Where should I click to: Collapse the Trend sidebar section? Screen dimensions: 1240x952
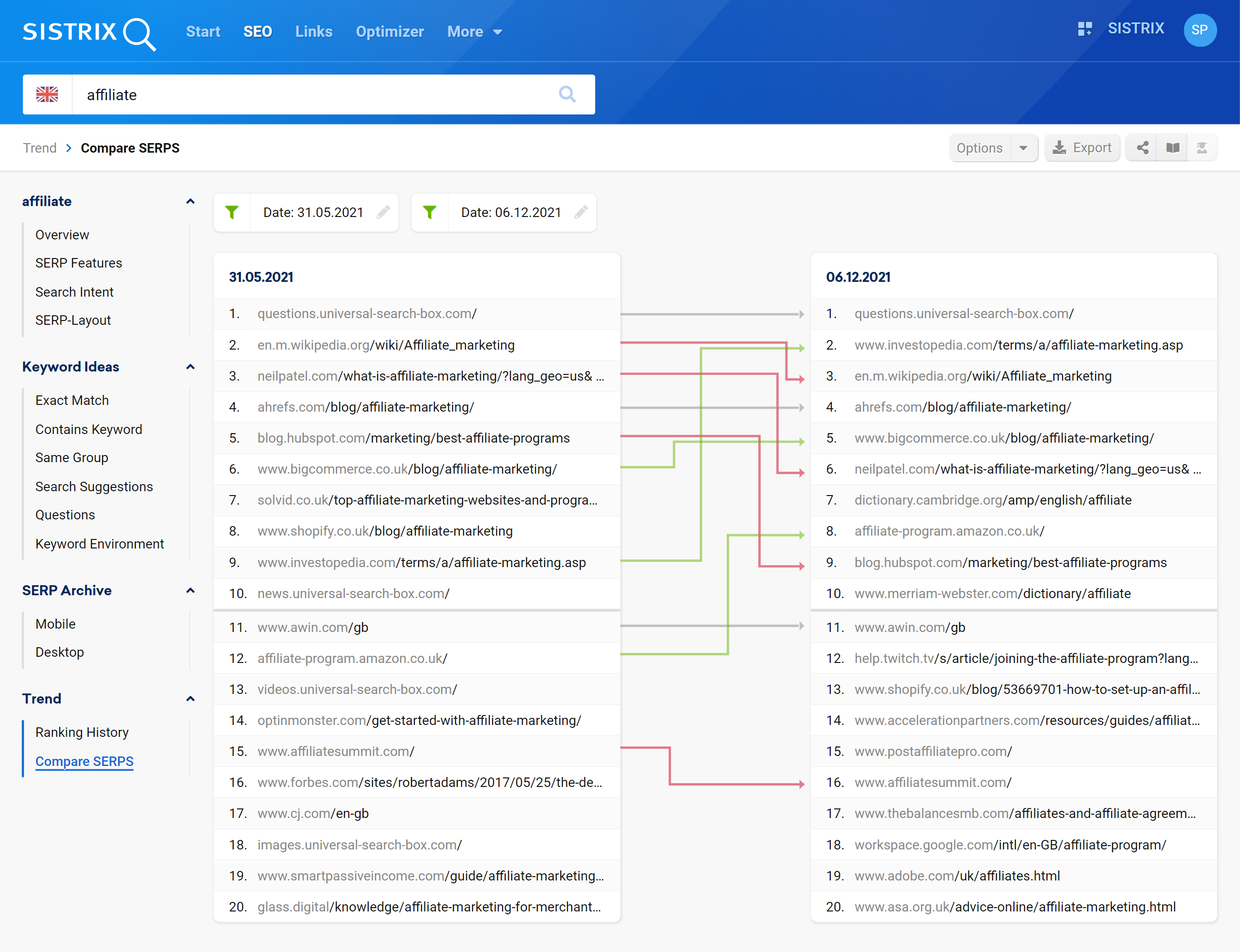pyautogui.click(x=190, y=699)
